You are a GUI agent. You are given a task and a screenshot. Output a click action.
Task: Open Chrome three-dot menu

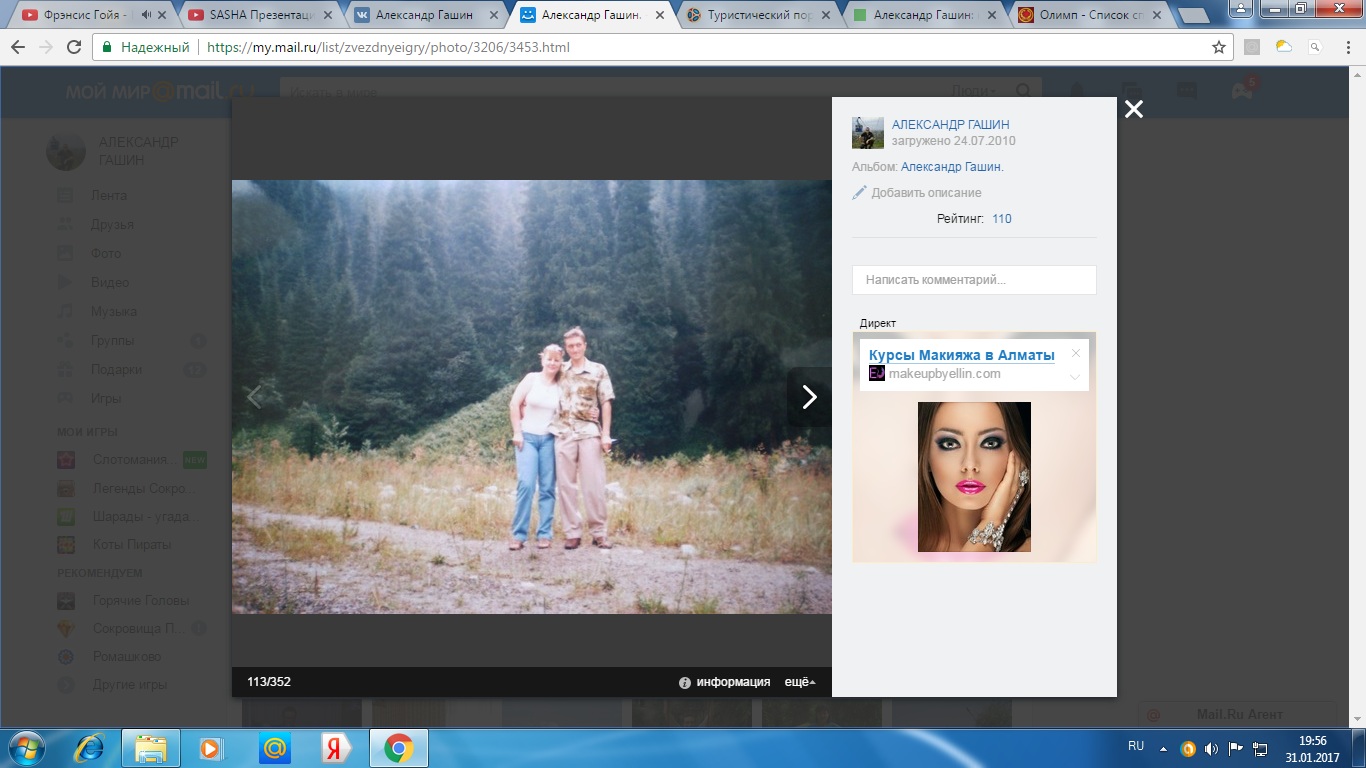[1347, 47]
